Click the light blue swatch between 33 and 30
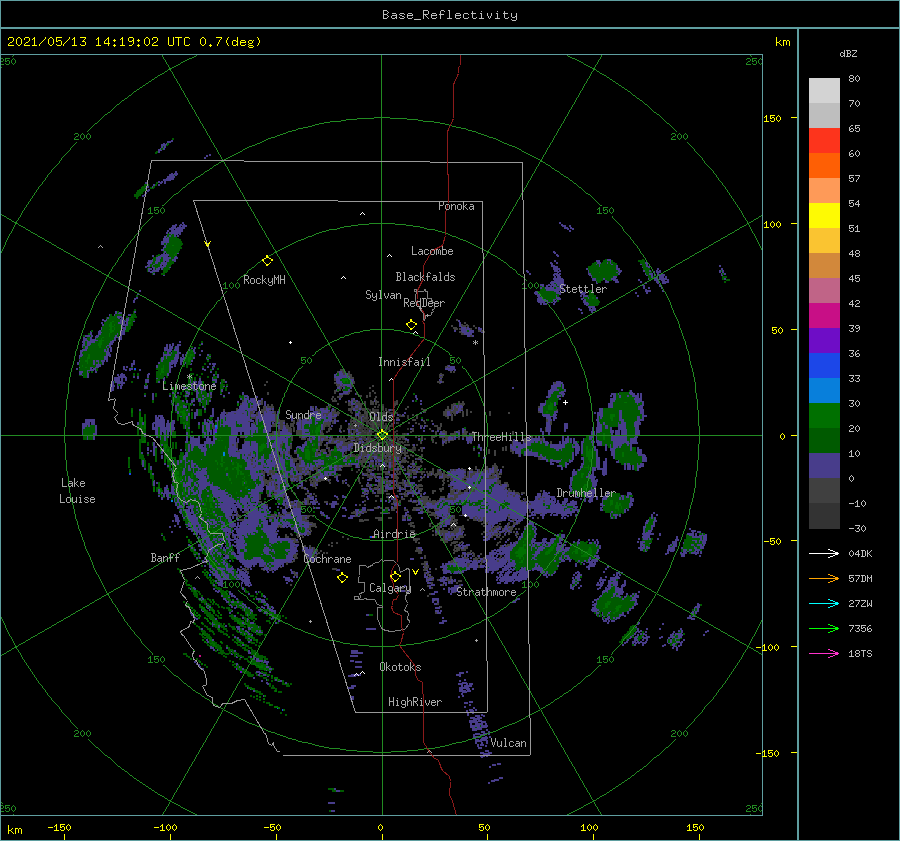Image resolution: width=900 pixels, height=841 pixels. tap(824, 390)
